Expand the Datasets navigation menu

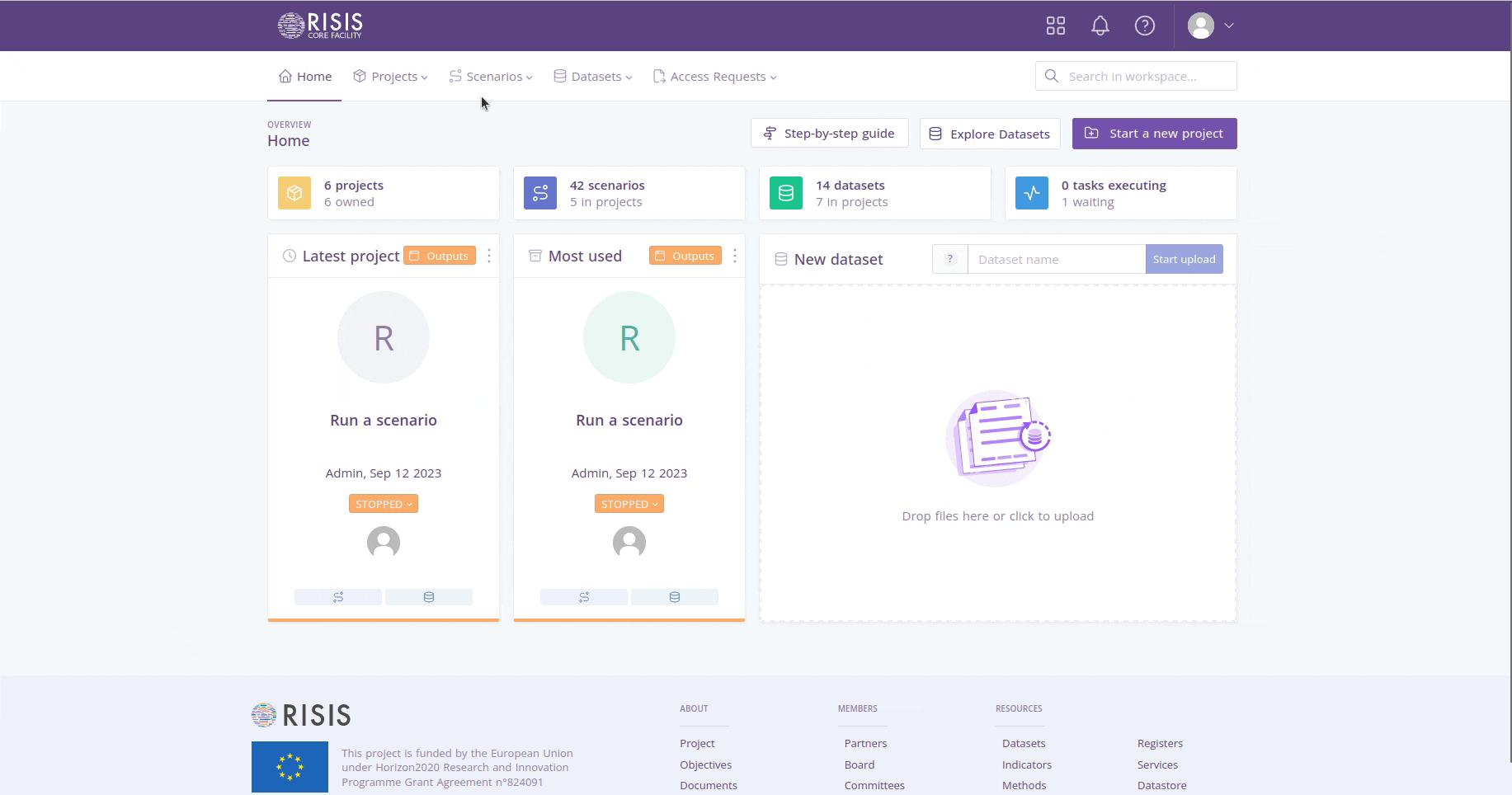click(593, 77)
